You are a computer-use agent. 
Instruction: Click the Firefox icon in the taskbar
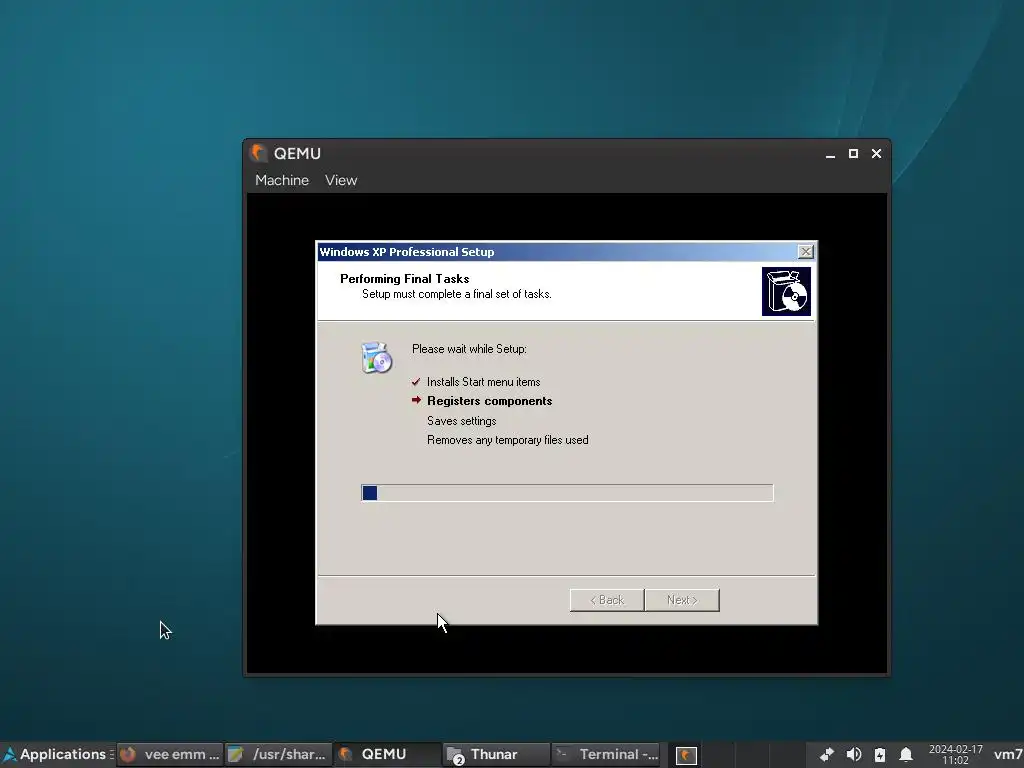(128, 754)
